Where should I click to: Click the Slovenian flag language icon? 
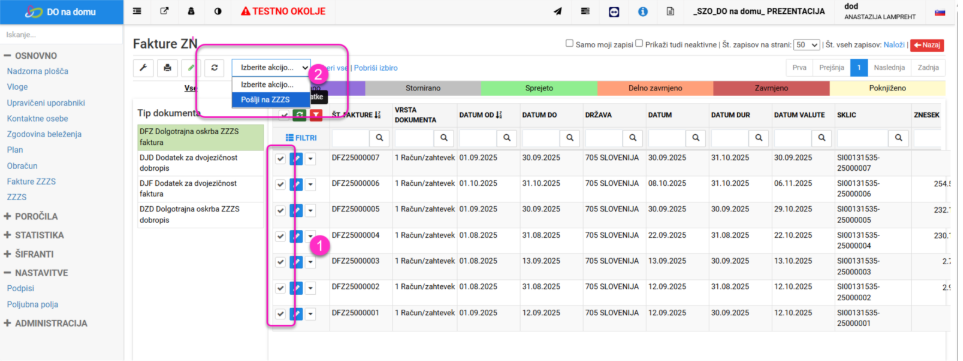[940, 12]
